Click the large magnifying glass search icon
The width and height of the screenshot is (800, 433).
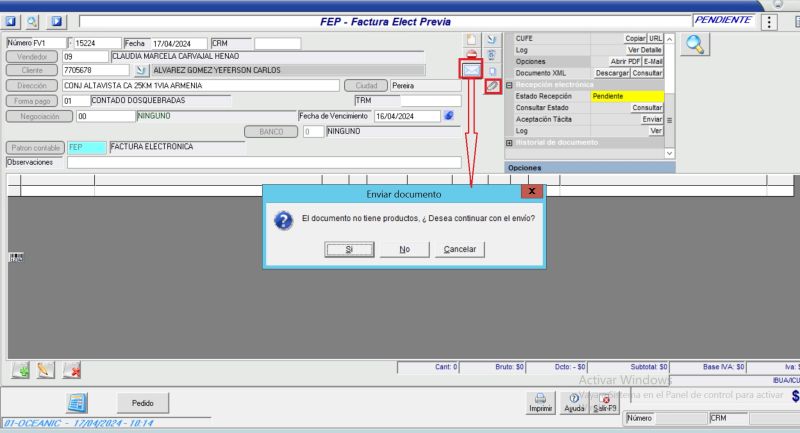click(696, 43)
